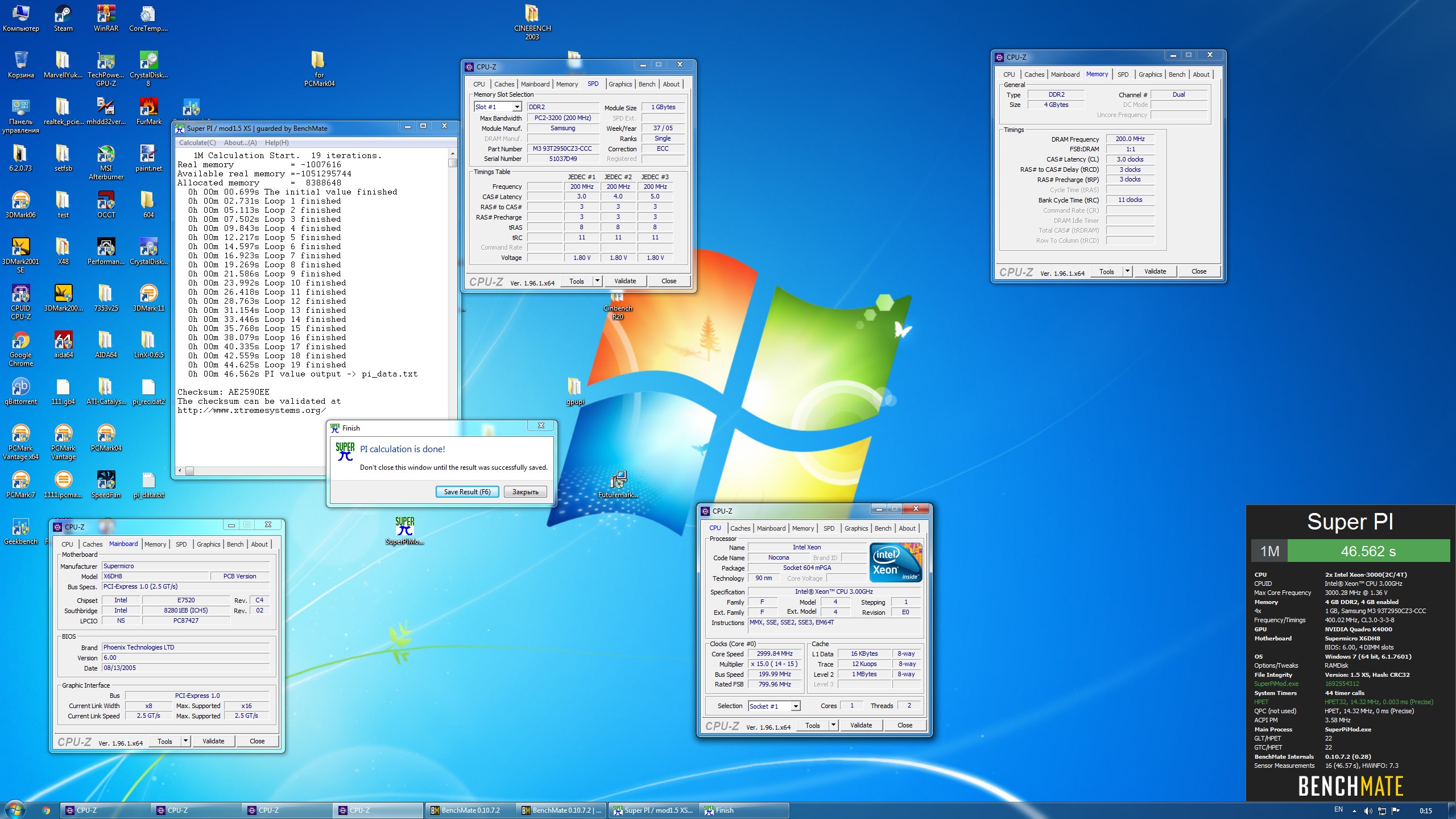The width and height of the screenshot is (1456, 819).
Task: Switch to Graphics tab in Memory CPU-Z window
Action: click(1150, 75)
